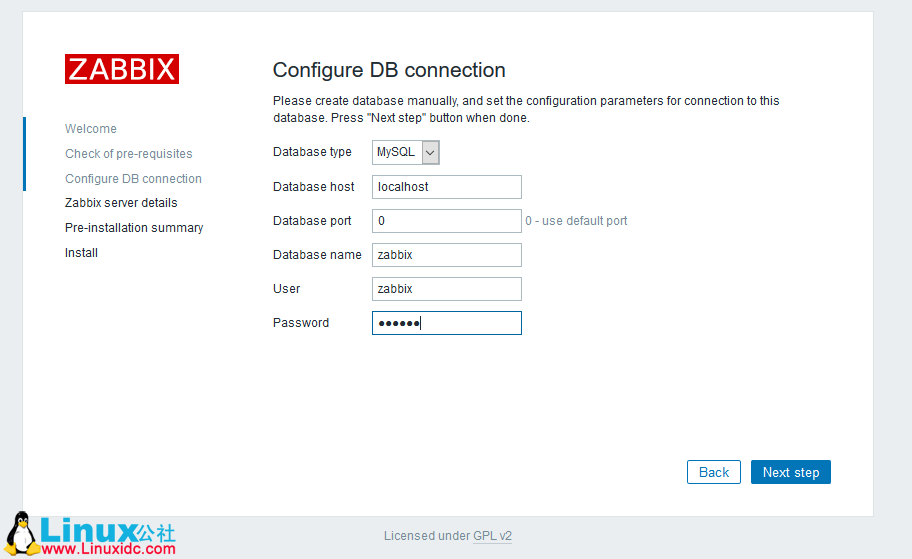Click the User label text
This screenshot has height=559, width=912.
pos(287,289)
